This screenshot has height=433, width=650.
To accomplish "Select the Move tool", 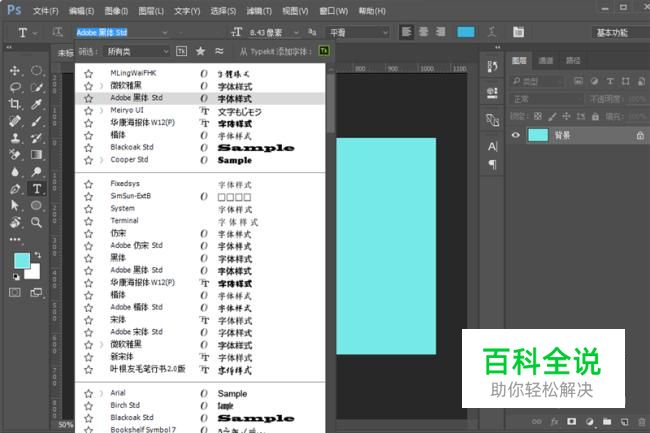I will (x=15, y=71).
